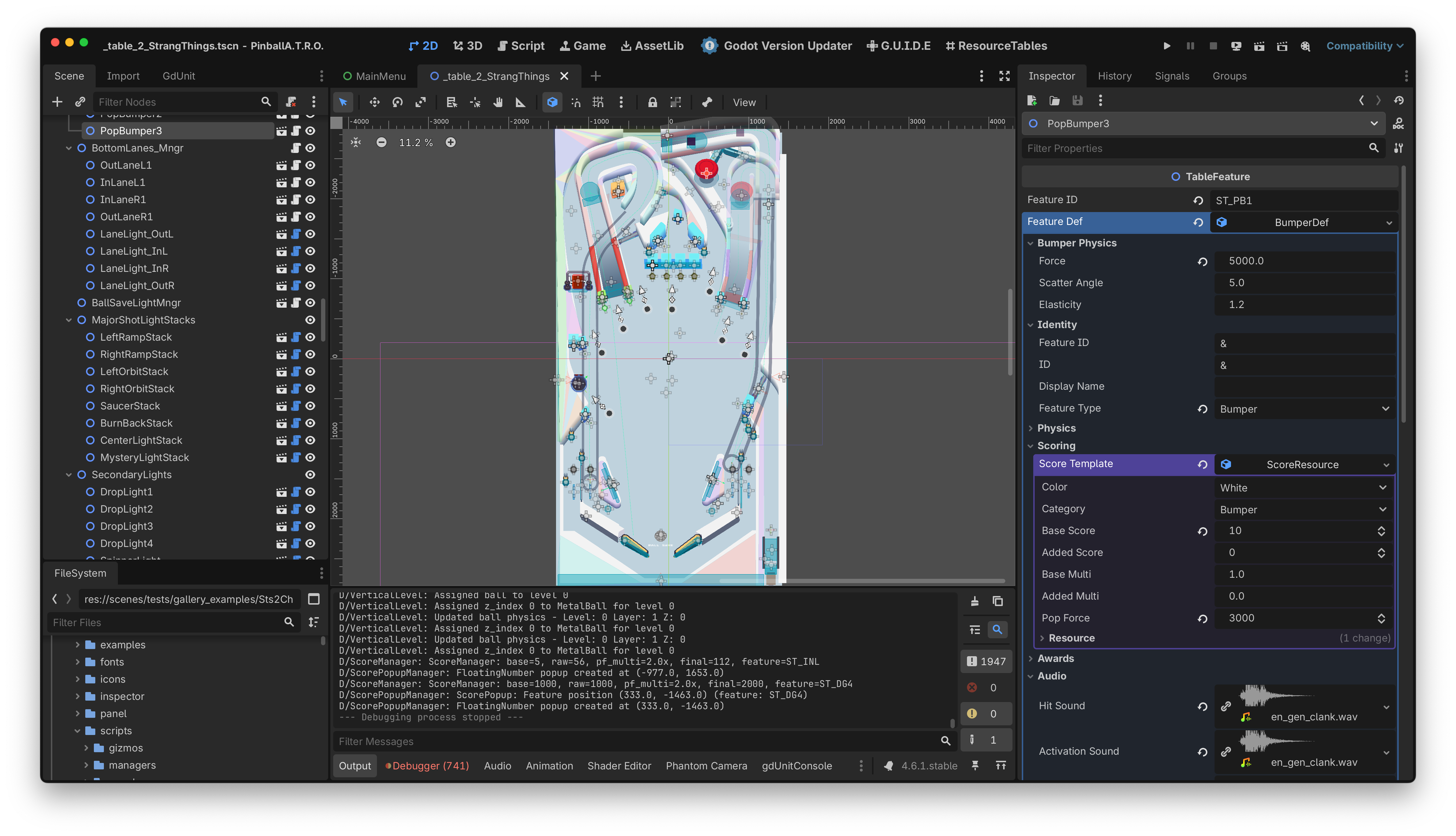Screen dimensions: 1456x836
Task: Activate the Select Mode arrow tool
Action: click(x=343, y=102)
